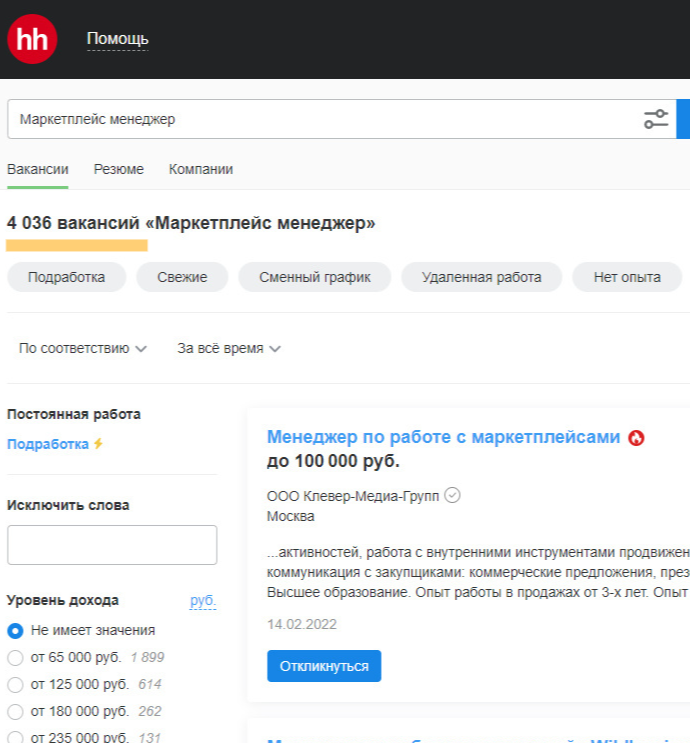This screenshot has width=690, height=743.
Task: Click the 14.02.2022 posting date
Action: click(302, 625)
